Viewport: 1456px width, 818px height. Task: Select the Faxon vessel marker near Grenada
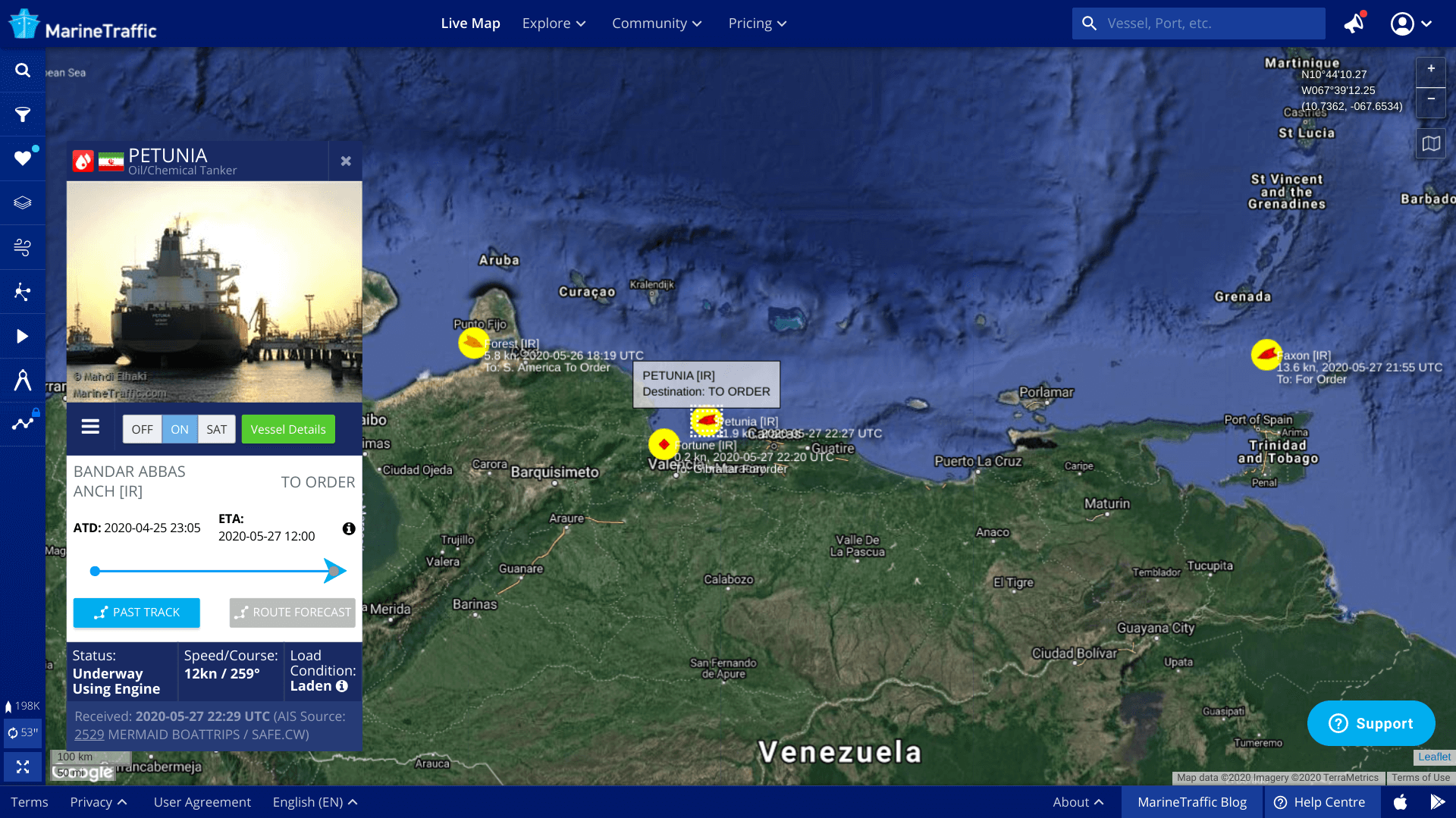click(x=1266, y=354)
